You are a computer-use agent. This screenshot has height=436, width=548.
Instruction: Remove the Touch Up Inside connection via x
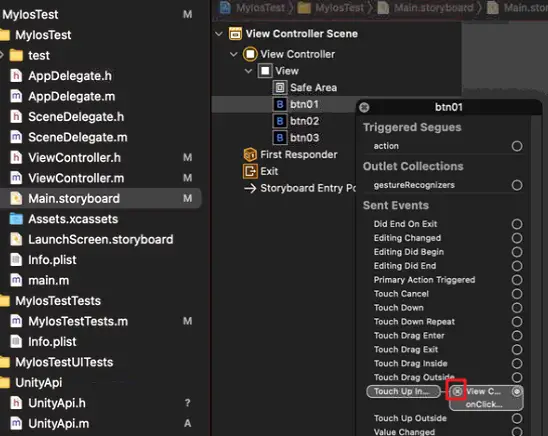pos(457,391)
